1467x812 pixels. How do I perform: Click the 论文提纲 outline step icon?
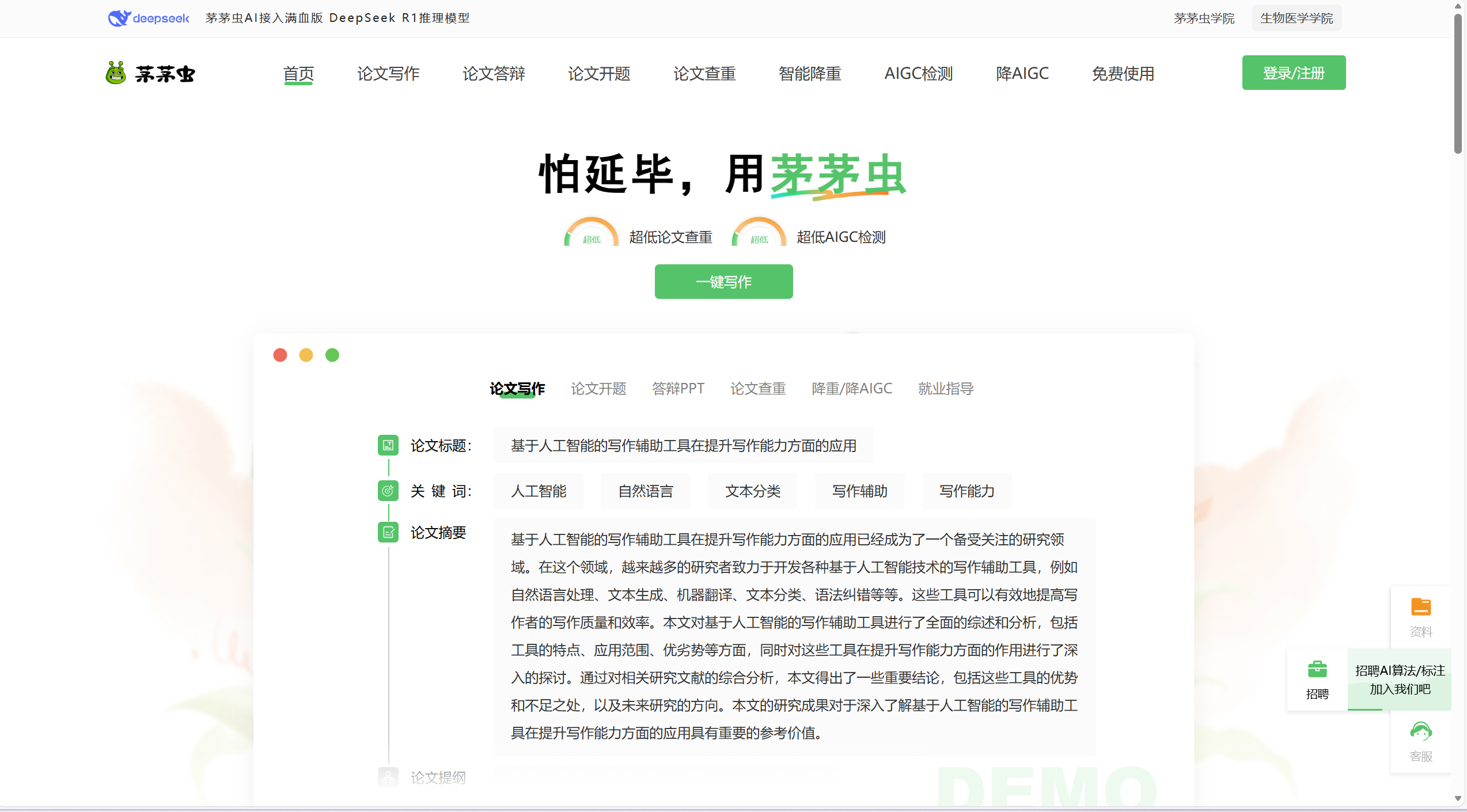point(388,777)
